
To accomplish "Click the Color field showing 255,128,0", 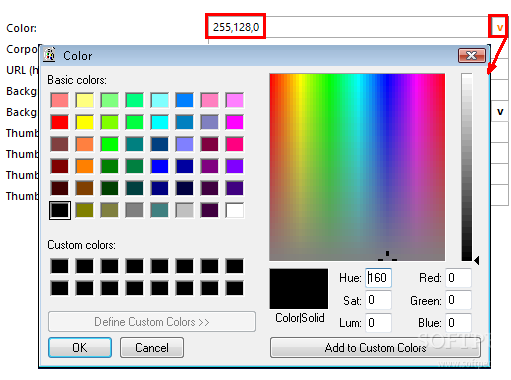I will click(x=349, y=27).
